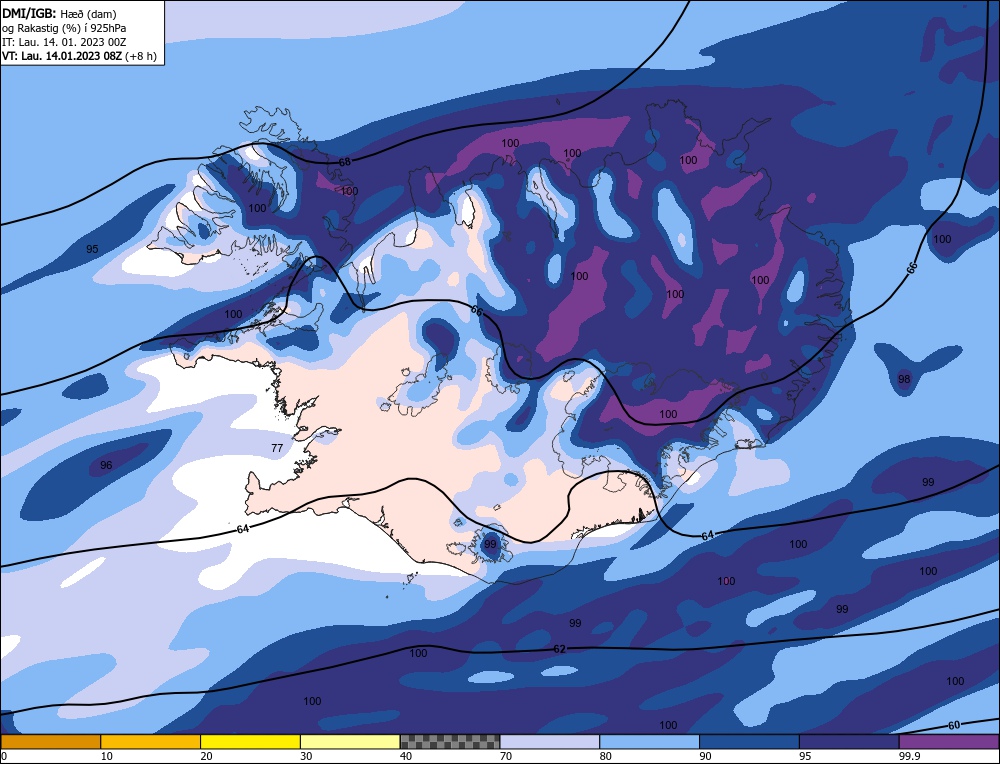This screenshot has height=764, width=1000.
Task: Click the purple above-99.9 legend swatch
Action: tap(949, 741)
